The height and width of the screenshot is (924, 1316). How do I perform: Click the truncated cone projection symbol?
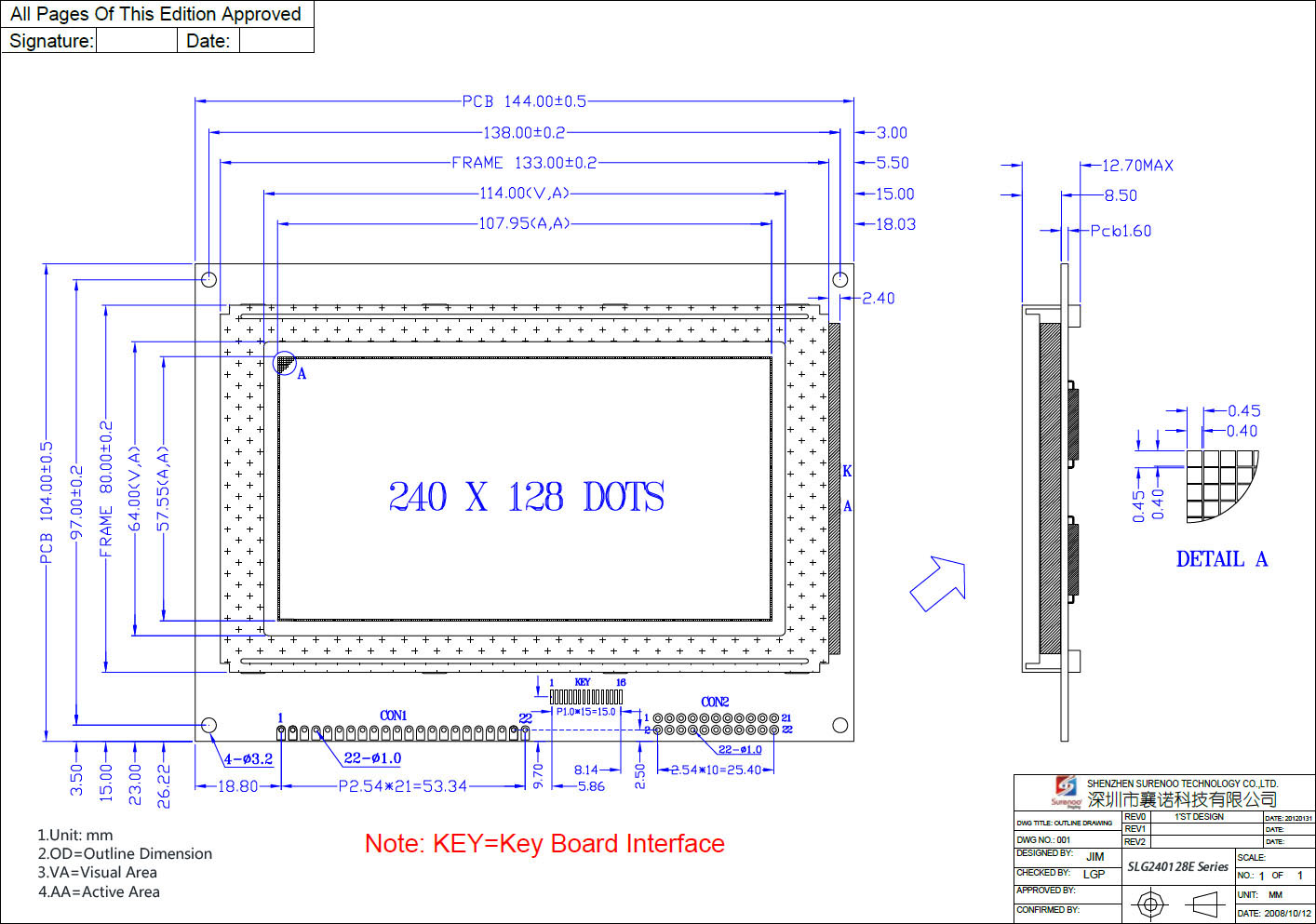(1205, 904)
